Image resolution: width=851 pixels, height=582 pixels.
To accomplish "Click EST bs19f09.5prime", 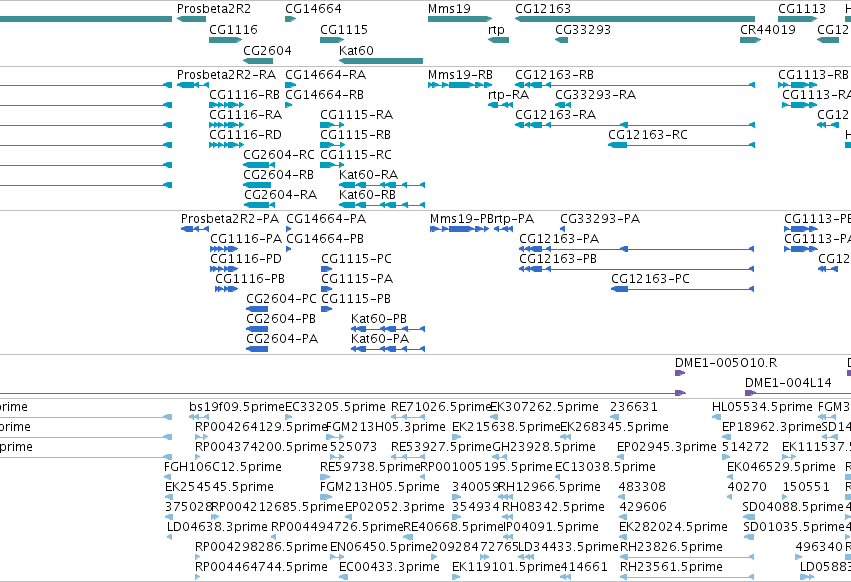I will click(237, 407).
